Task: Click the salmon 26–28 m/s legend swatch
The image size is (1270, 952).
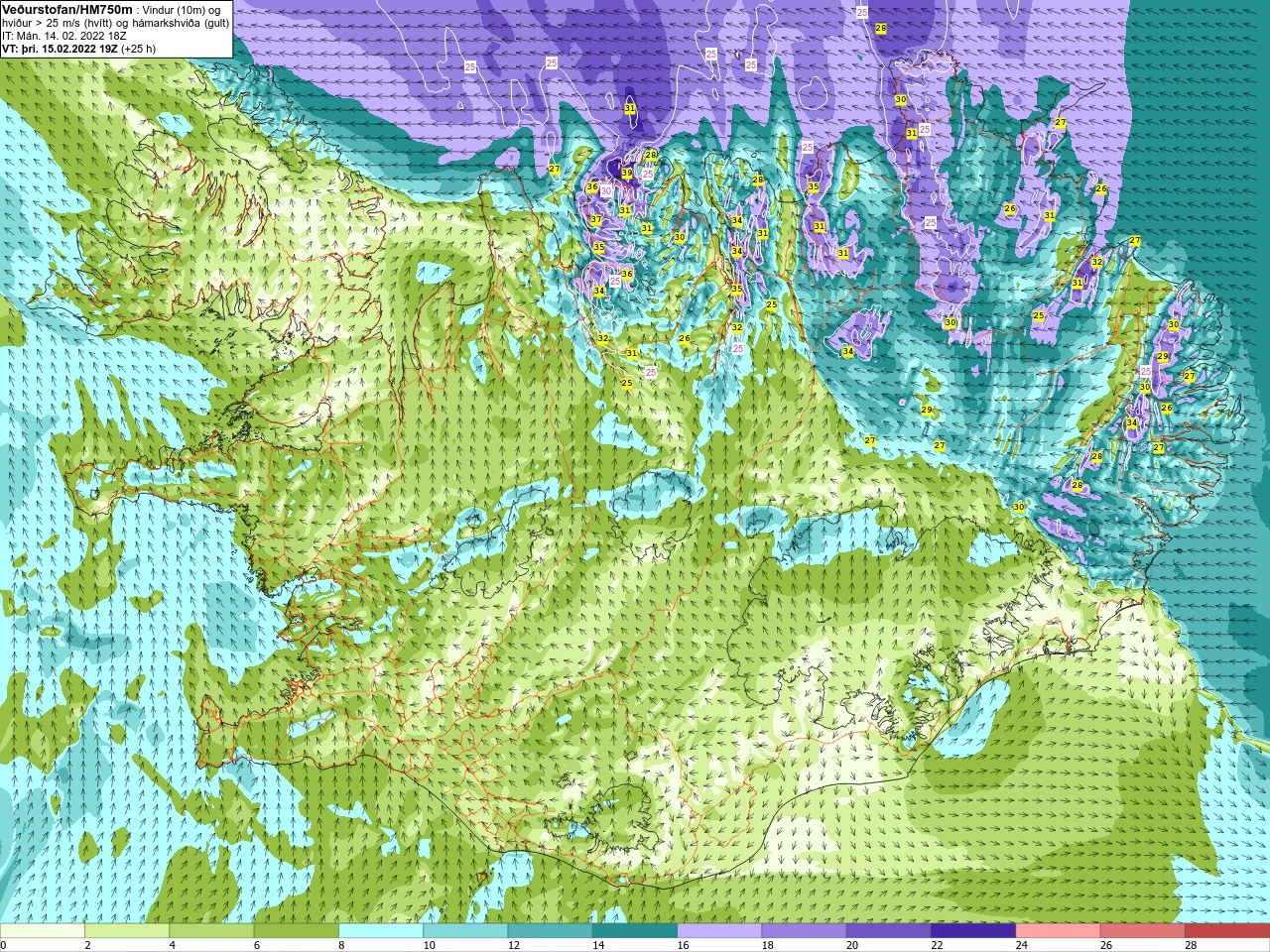Action: 1143,930
